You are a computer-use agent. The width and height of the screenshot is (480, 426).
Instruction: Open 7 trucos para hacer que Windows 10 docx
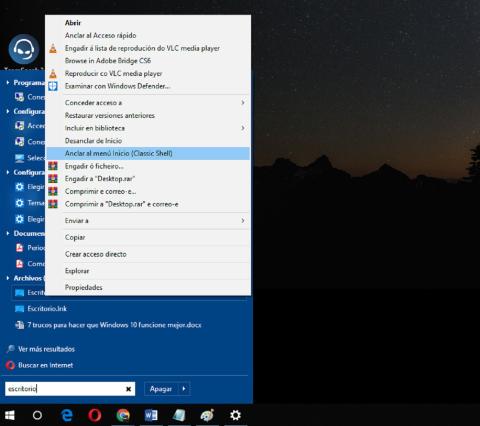coord(114,325)
